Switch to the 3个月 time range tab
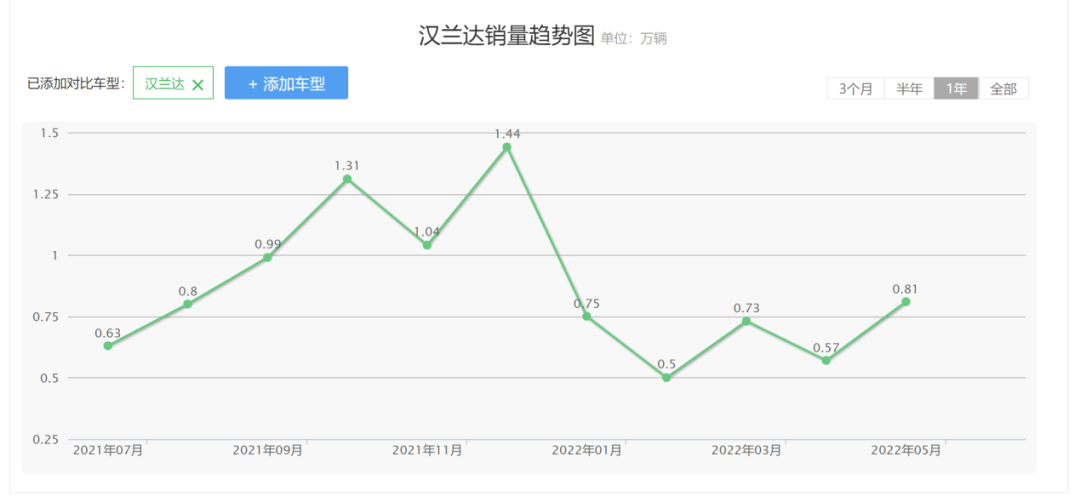Screen dimensions: 1080x502 click(855, 88)
